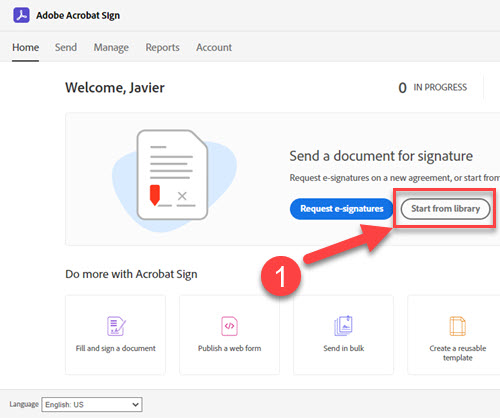Open the Reports tab

162,48
